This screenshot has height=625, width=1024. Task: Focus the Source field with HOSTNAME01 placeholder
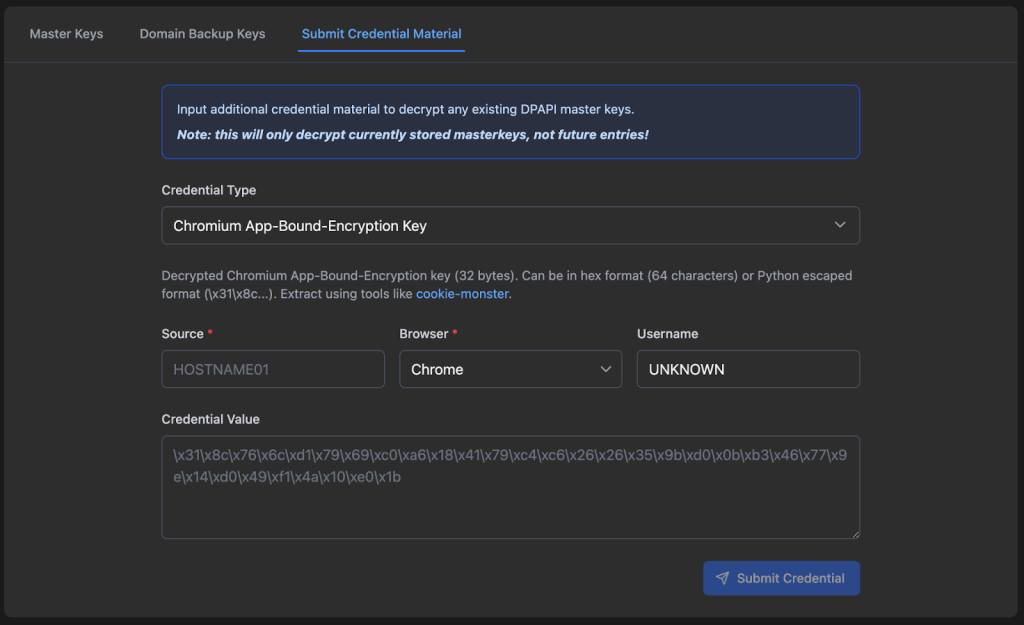click(x=273, y=369)
